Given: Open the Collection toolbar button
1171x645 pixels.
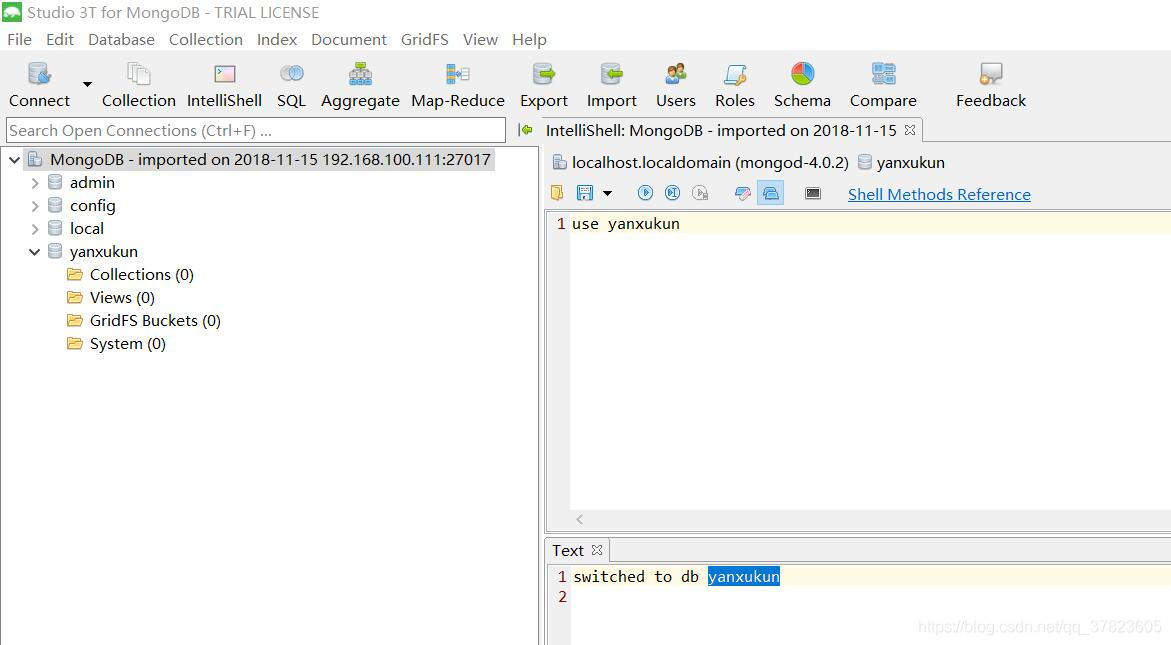Looking at the screenshot, I should click(x=139, y=86).
